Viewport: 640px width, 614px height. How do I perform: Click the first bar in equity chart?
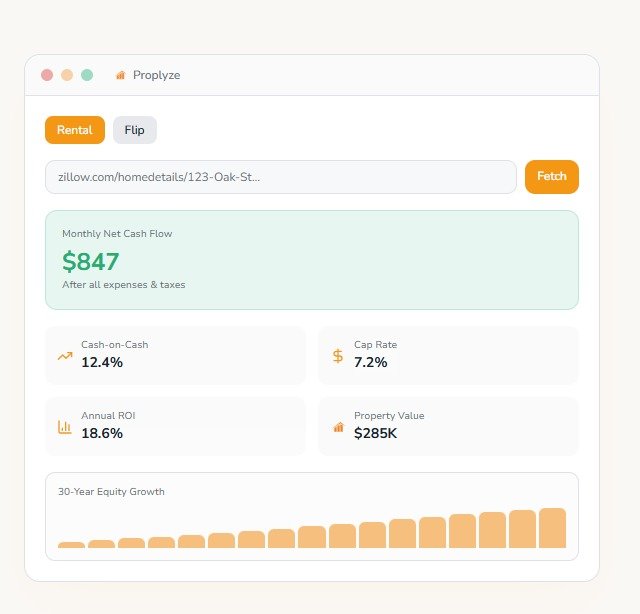(x=71, y=544)
